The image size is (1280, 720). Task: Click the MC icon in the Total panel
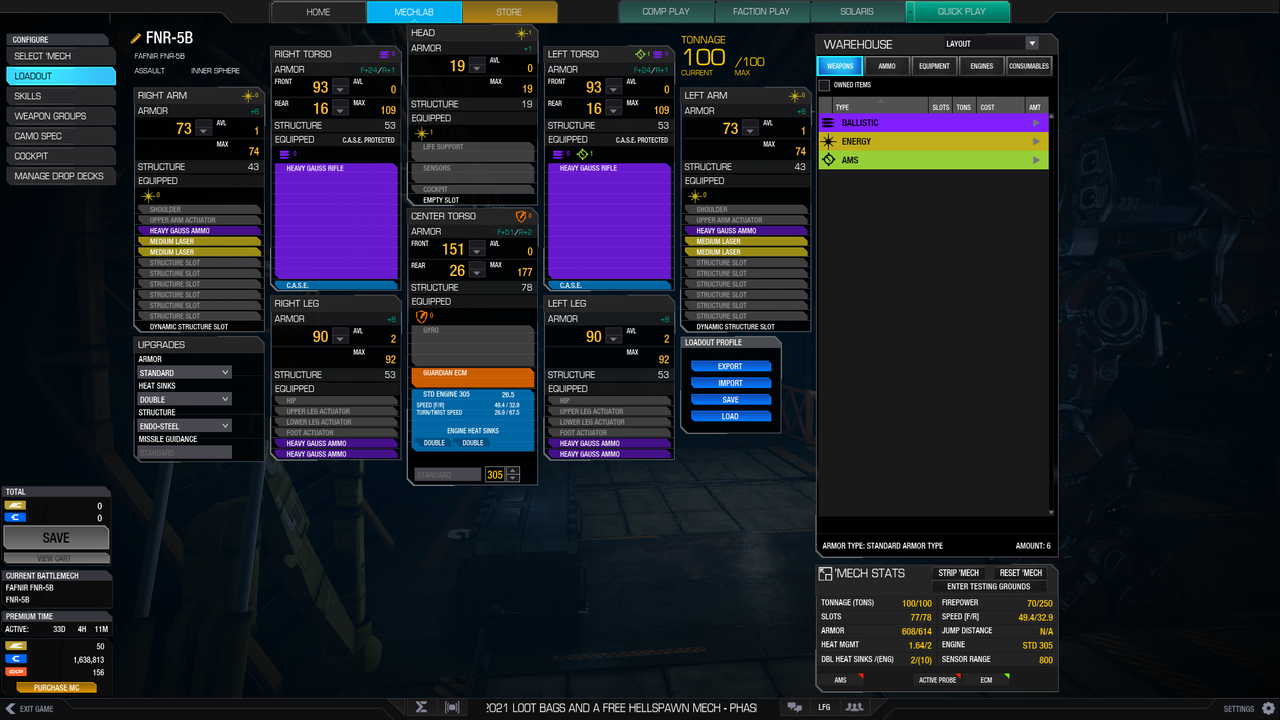click(15, 505)
